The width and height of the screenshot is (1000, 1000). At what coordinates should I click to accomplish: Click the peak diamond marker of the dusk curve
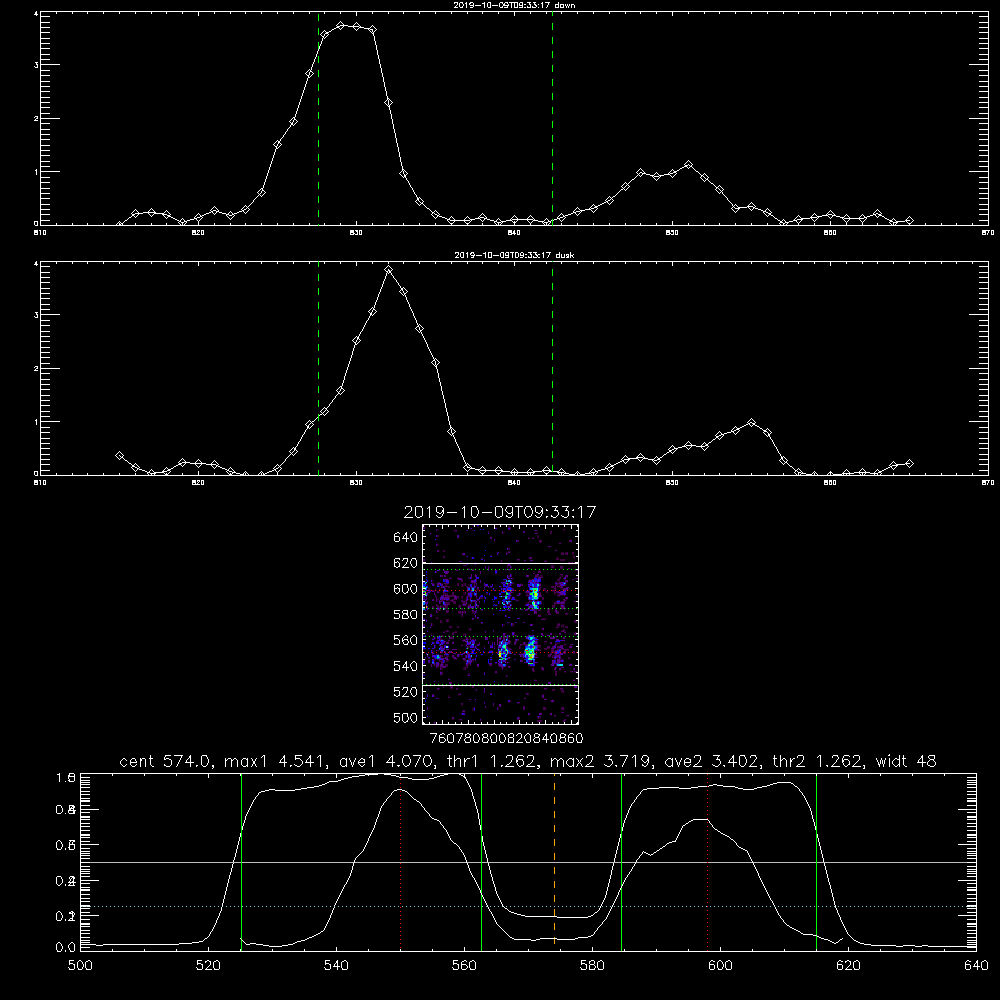pyautogui.click(x=388, y=270)
